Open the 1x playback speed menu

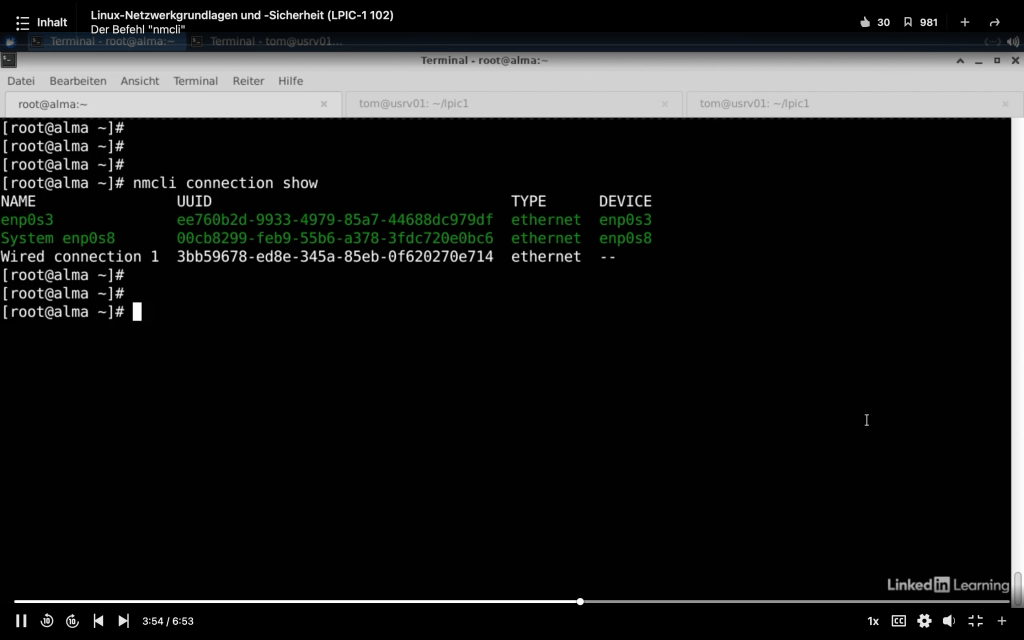point(873,621)
